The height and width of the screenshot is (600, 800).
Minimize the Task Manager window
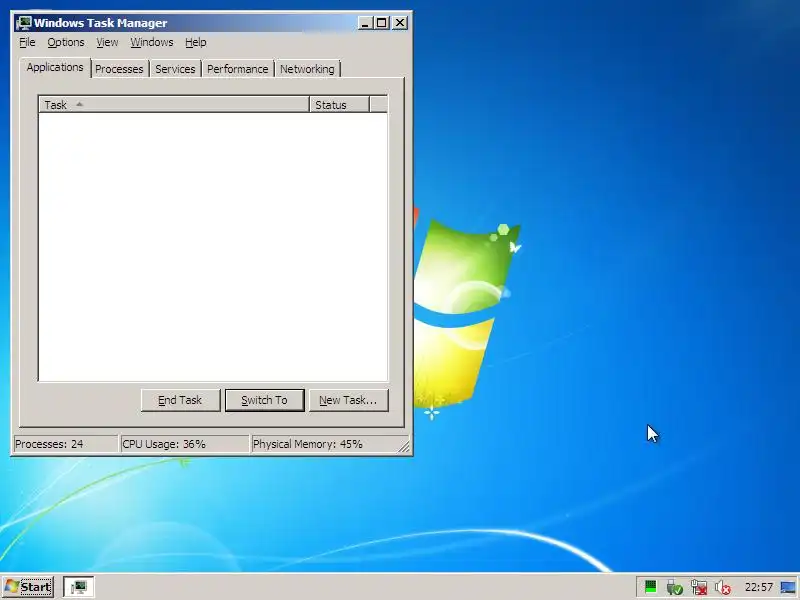point(365,23)
